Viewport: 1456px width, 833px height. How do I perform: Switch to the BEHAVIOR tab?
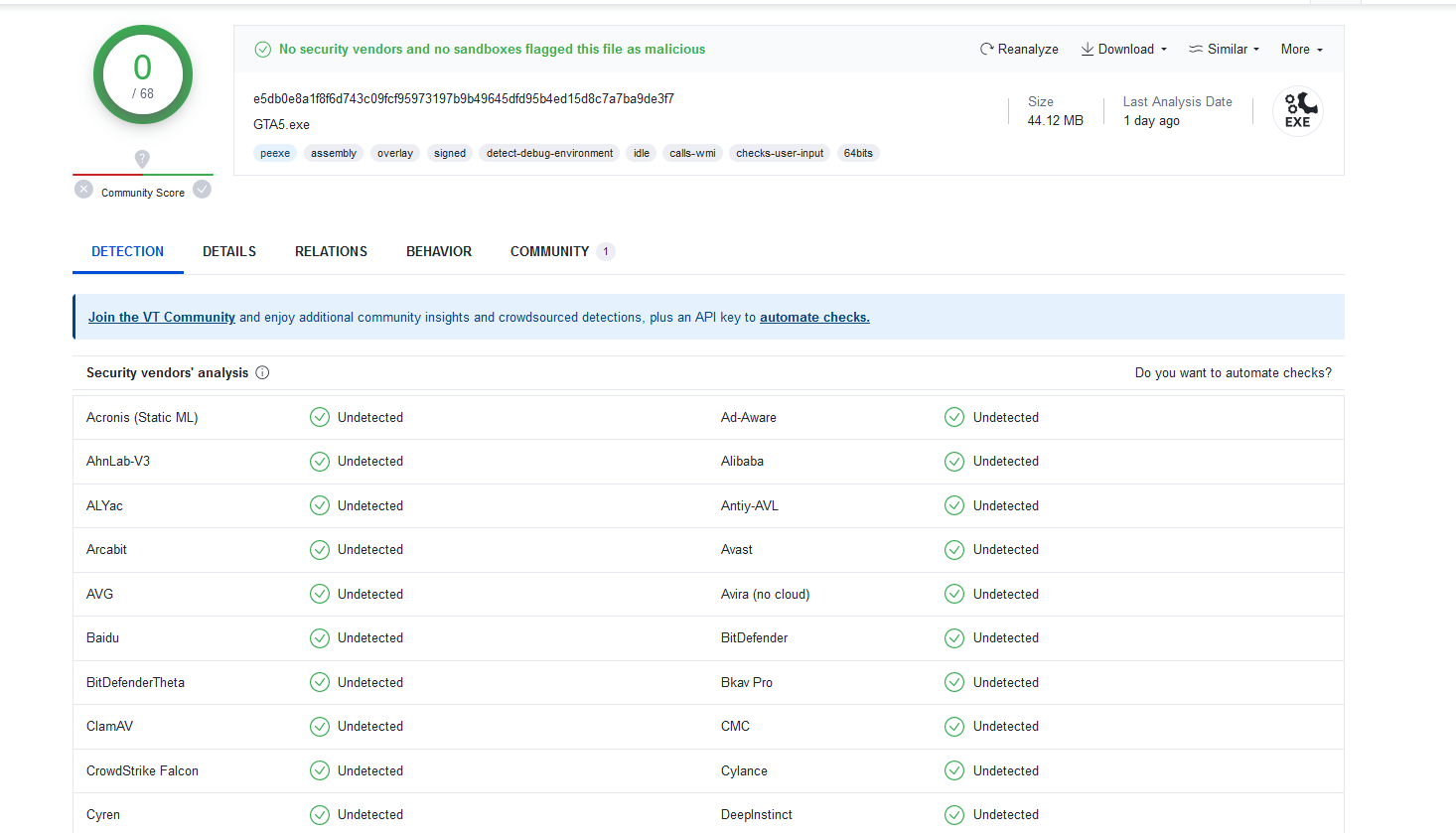tap(438, 251)
